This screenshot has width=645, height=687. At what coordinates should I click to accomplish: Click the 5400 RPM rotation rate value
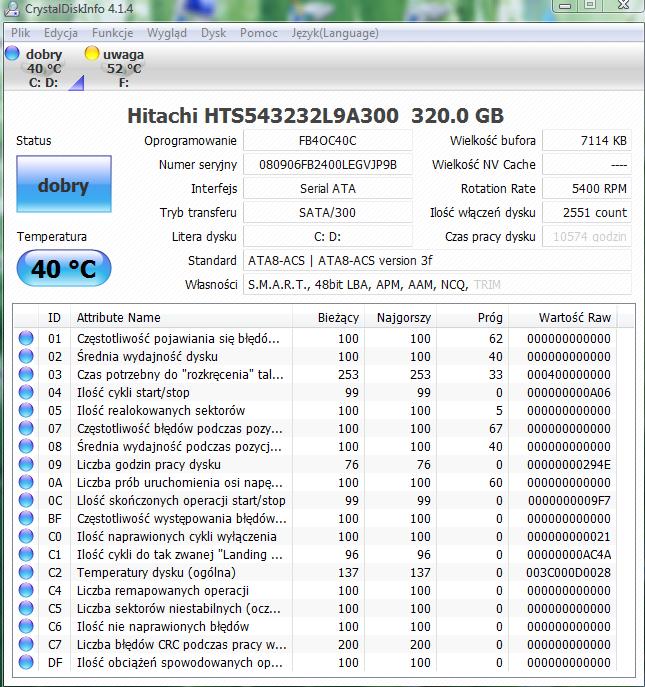[587, 189]
